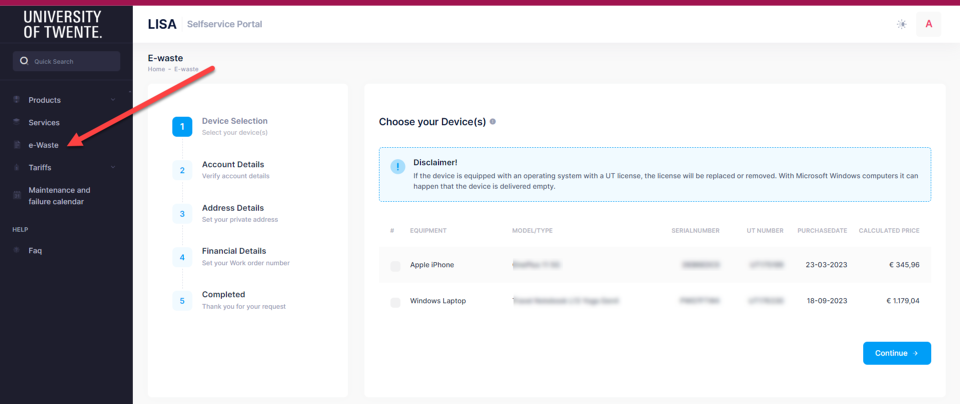The height and width of the screenshot is (404, 960).
Task: Click the Disclaimer exclamation icon
Action: (398, 166)
